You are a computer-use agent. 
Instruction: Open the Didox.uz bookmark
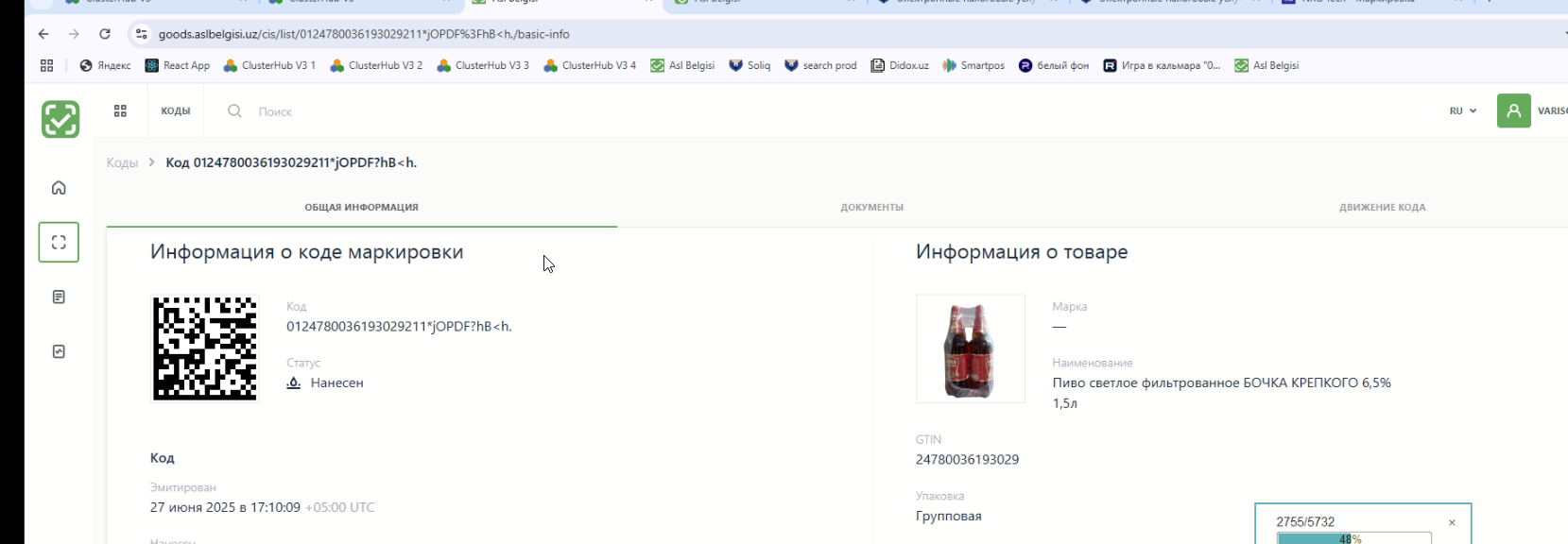[x=900, y=65]
